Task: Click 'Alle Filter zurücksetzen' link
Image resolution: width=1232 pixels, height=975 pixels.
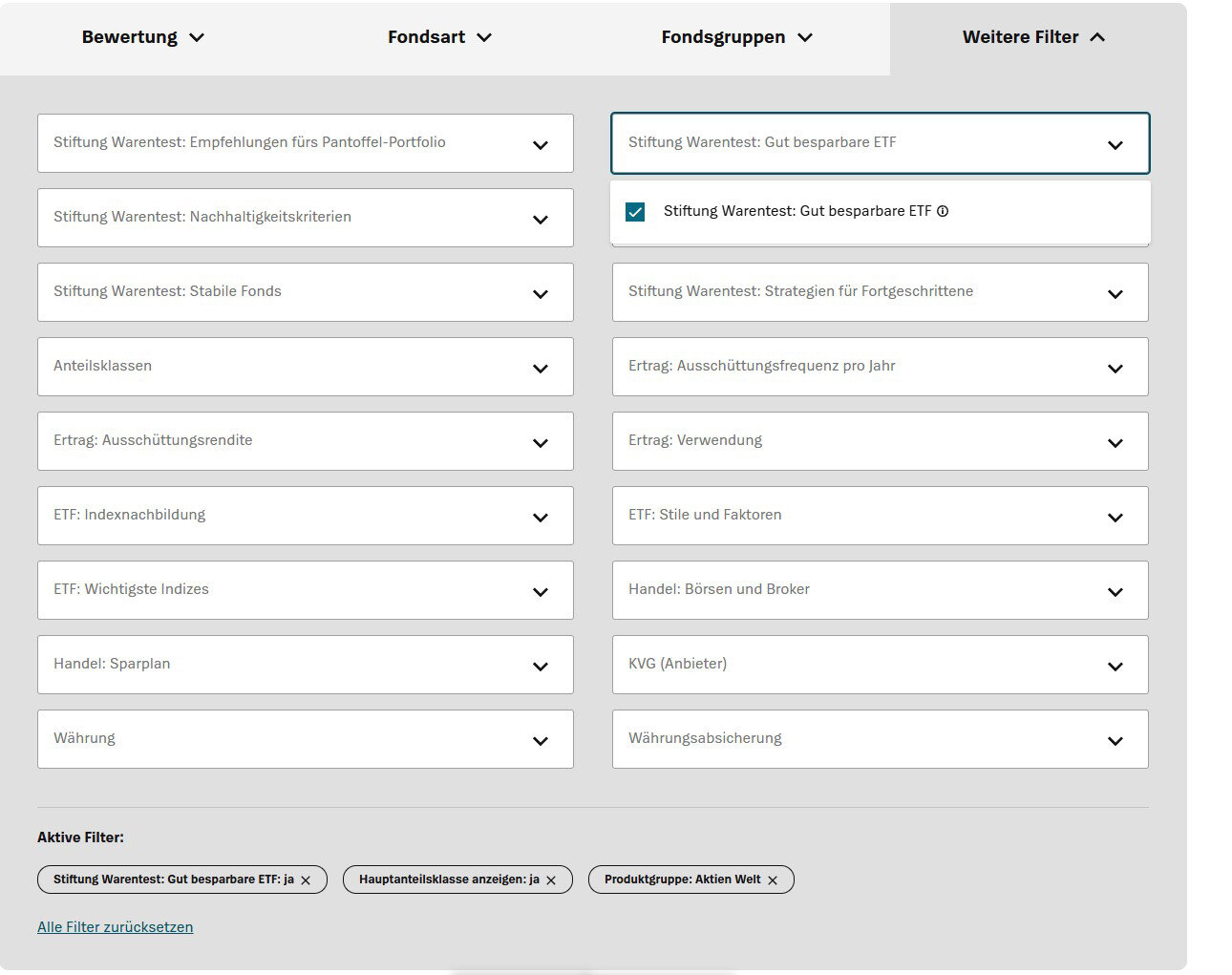Action: click(x=115, y=927)
